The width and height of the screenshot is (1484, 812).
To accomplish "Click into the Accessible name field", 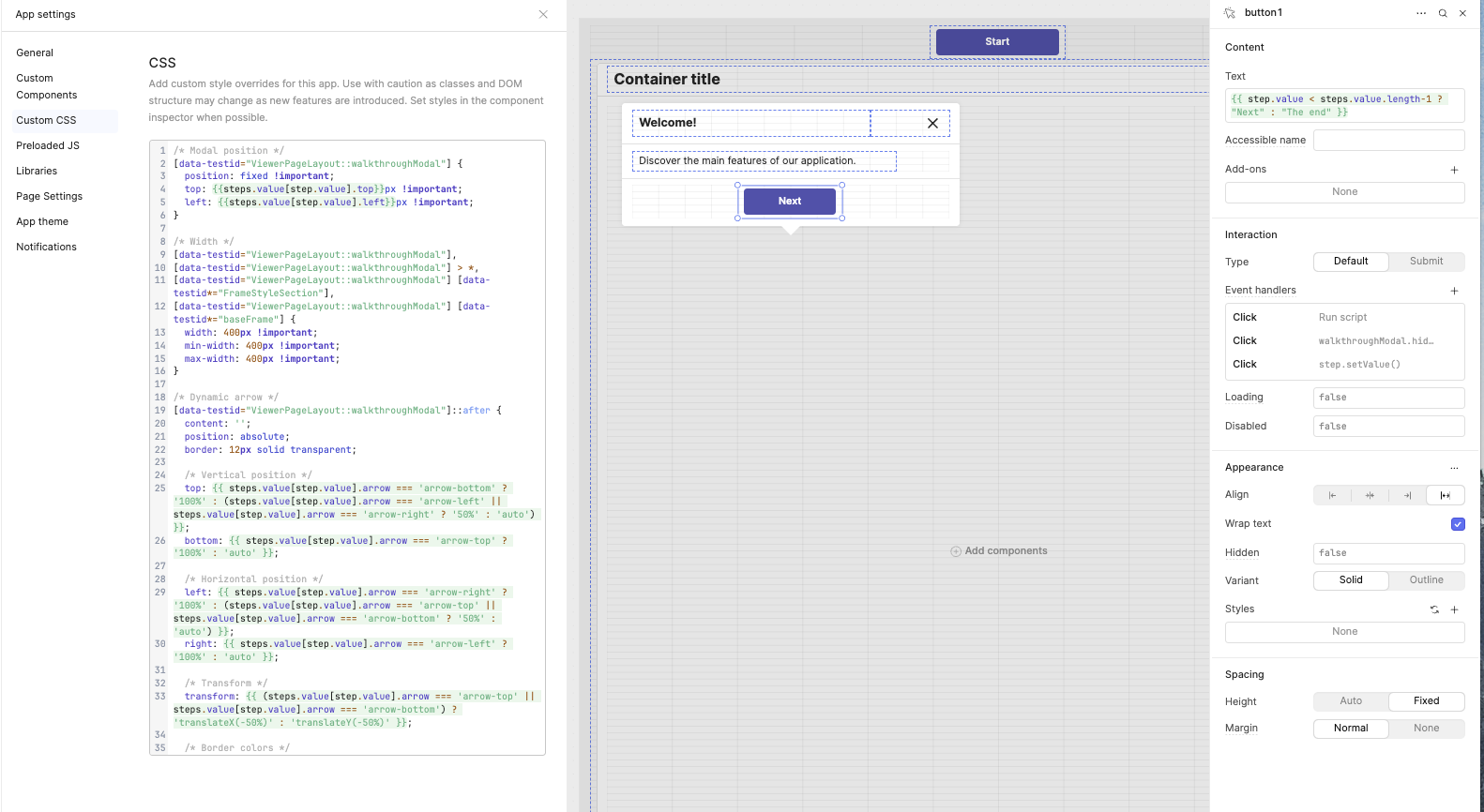I will pyautogui.click(x=1388, y=141).
